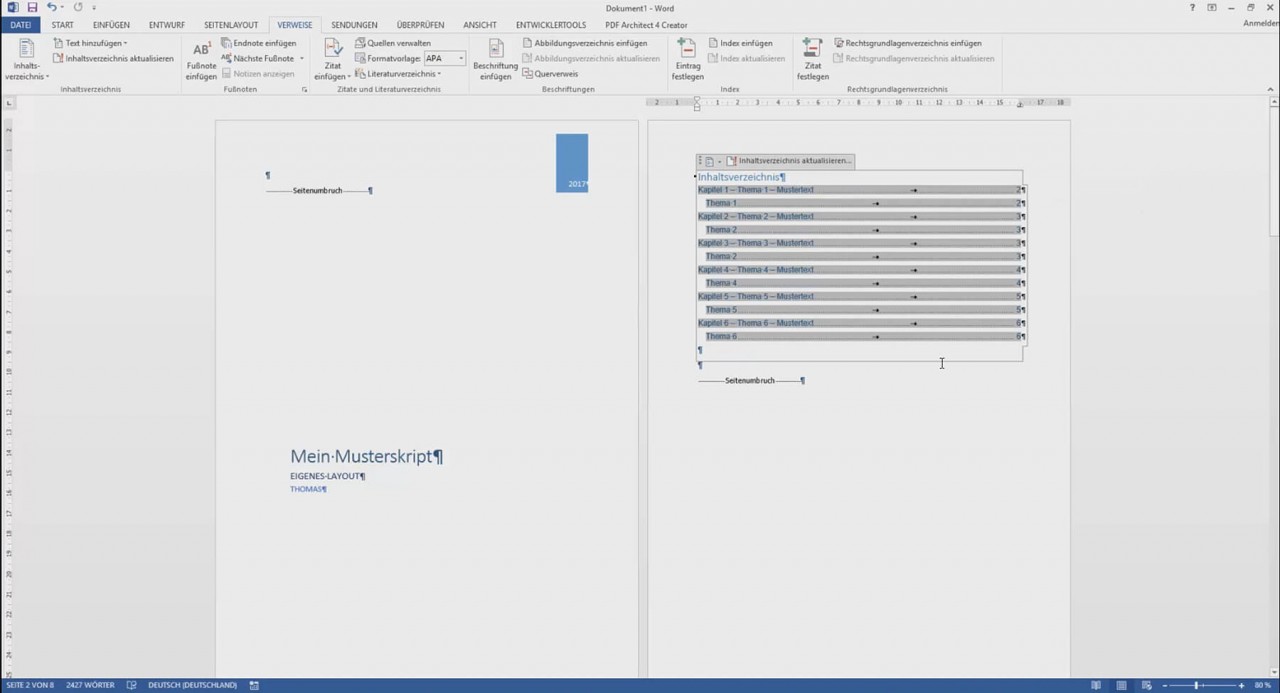Insert a footnote using Fußnote einfügen
This screenshot has width=1280, height=693.
[200, 58]
